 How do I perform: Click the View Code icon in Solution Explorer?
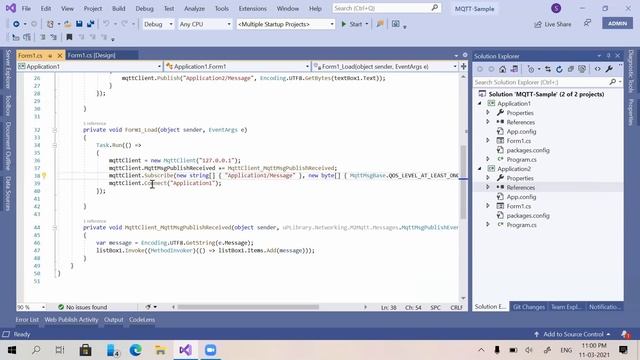[598, 69]
